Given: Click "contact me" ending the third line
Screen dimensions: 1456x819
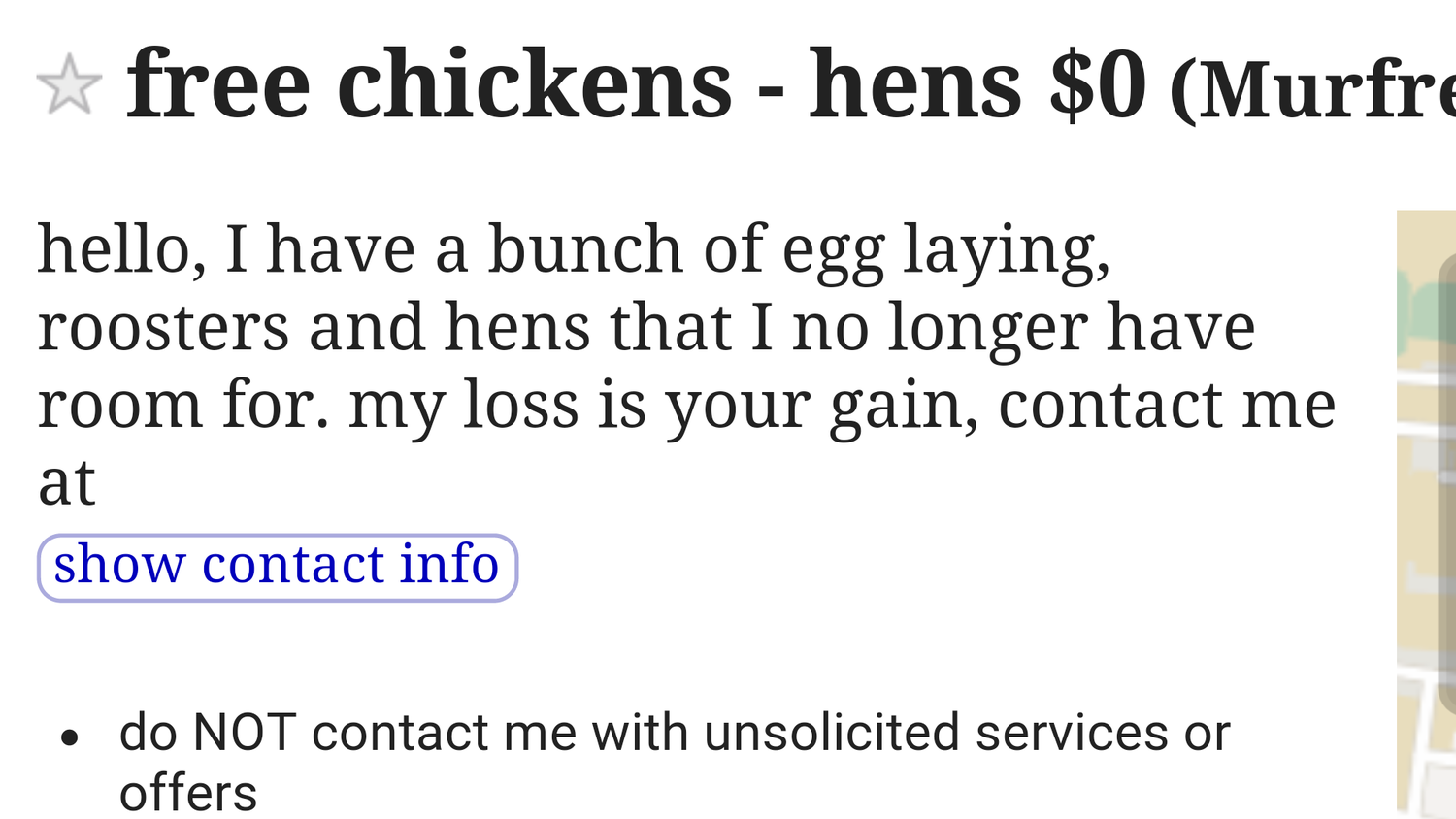Looking at the screenshot, I should click(x=1167, y=405).
